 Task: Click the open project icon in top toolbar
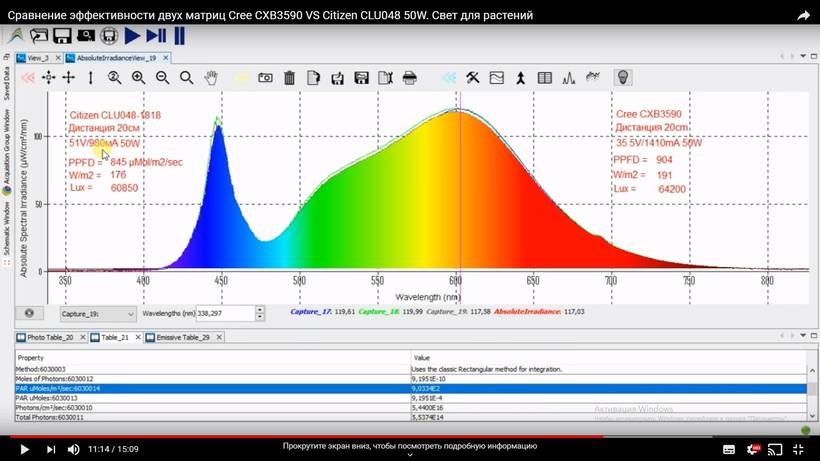(38, 36)
